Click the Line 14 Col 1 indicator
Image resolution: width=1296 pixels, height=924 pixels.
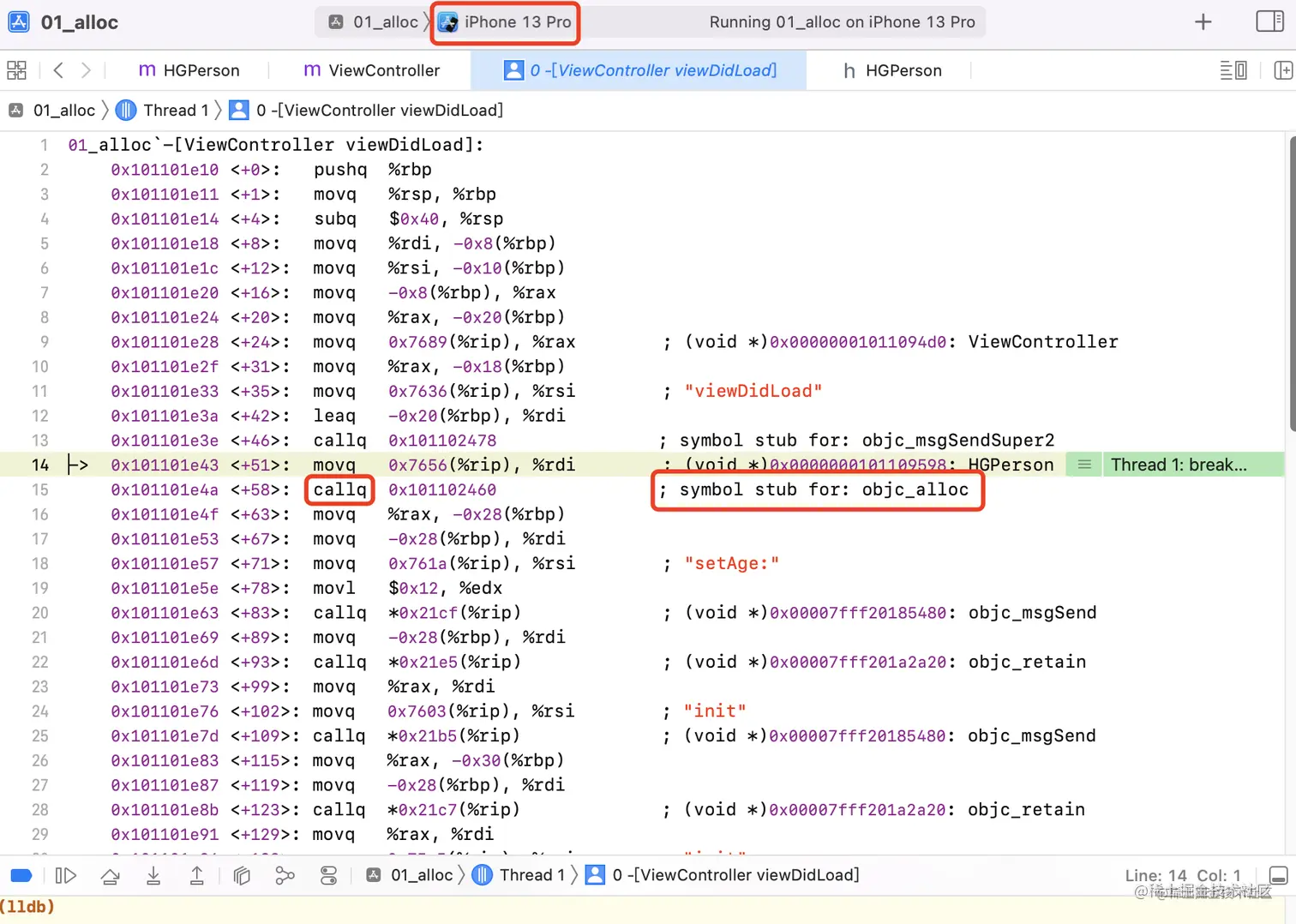tap(1183, 875)
